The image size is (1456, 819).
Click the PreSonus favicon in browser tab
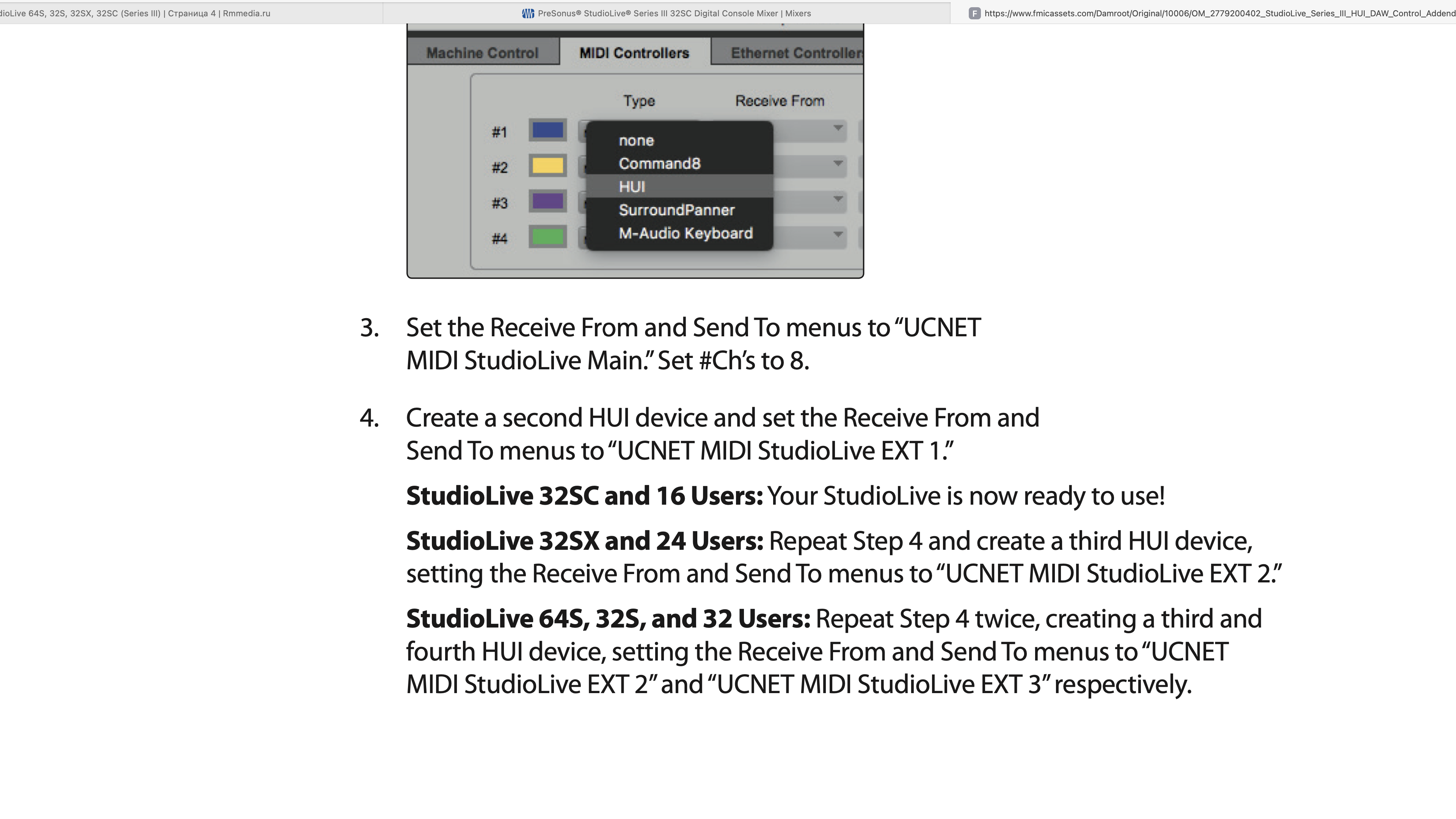tap(528, 13)
